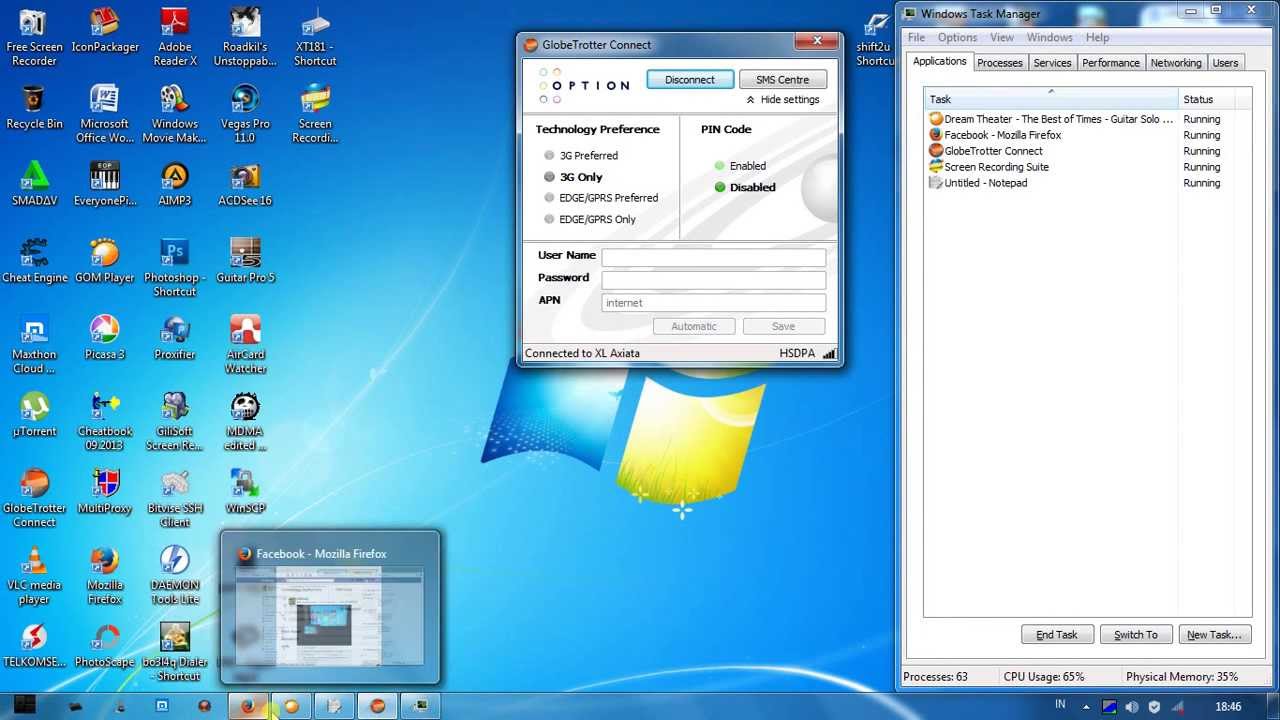Show hidden tray icons arrow

1086,707
